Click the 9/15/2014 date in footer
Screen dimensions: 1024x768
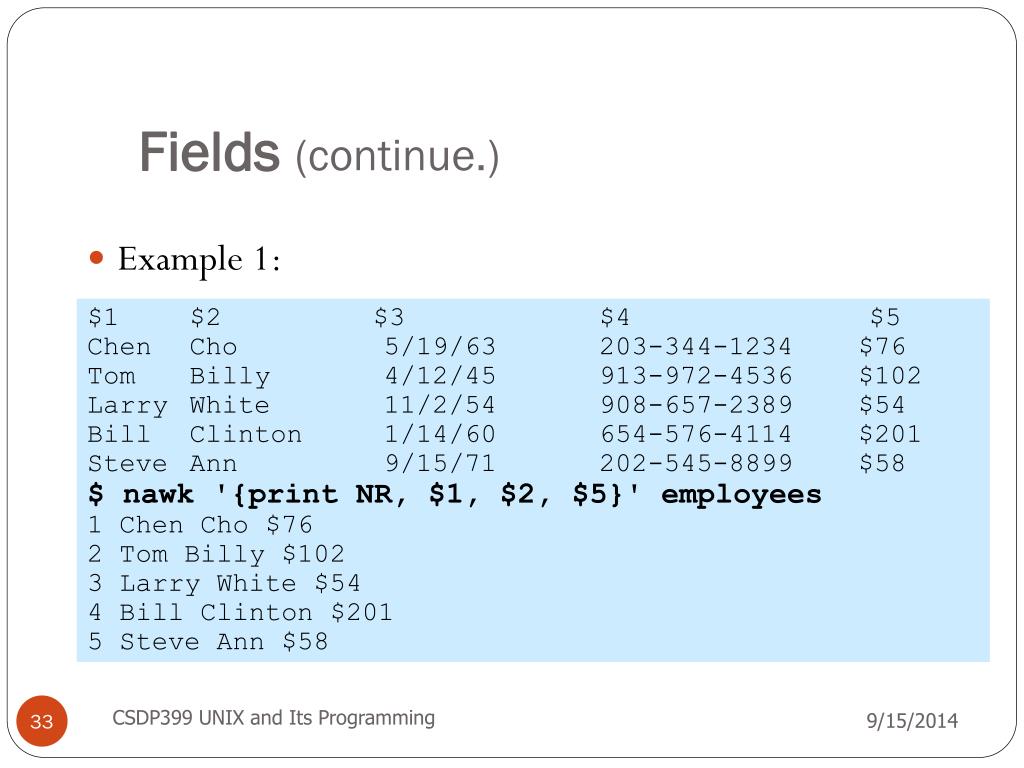pos(912,720)
